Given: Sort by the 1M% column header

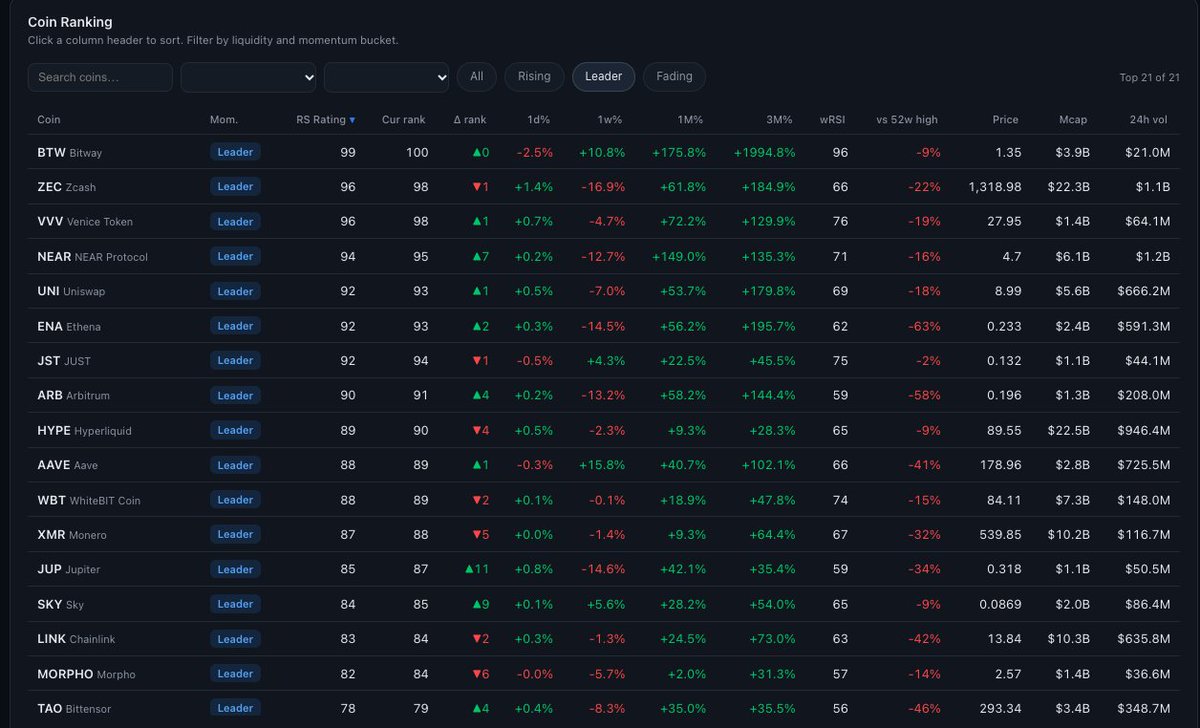Looking at the screenshot, I should click(690, 120).
